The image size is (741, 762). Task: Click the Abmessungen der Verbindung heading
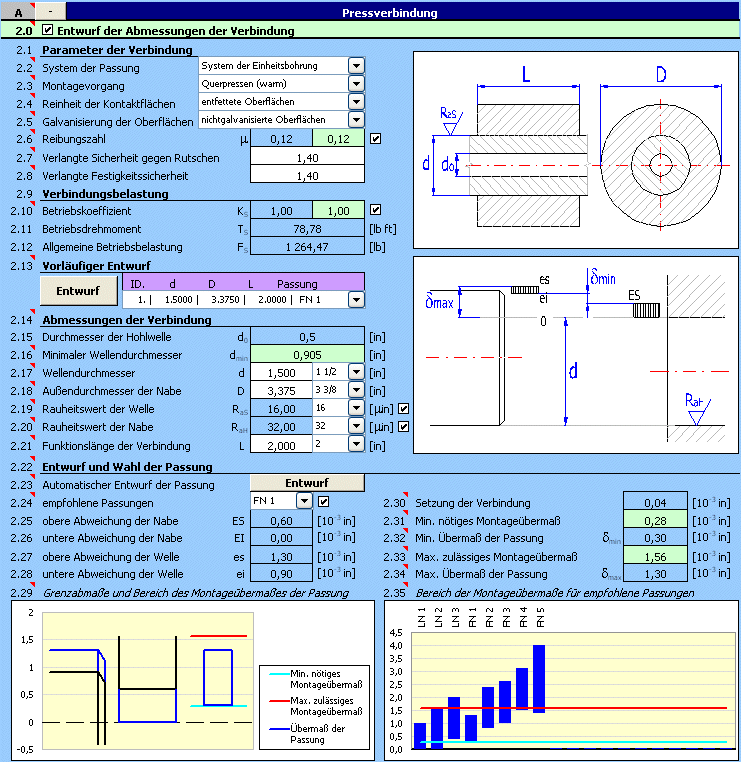point(126,319)
